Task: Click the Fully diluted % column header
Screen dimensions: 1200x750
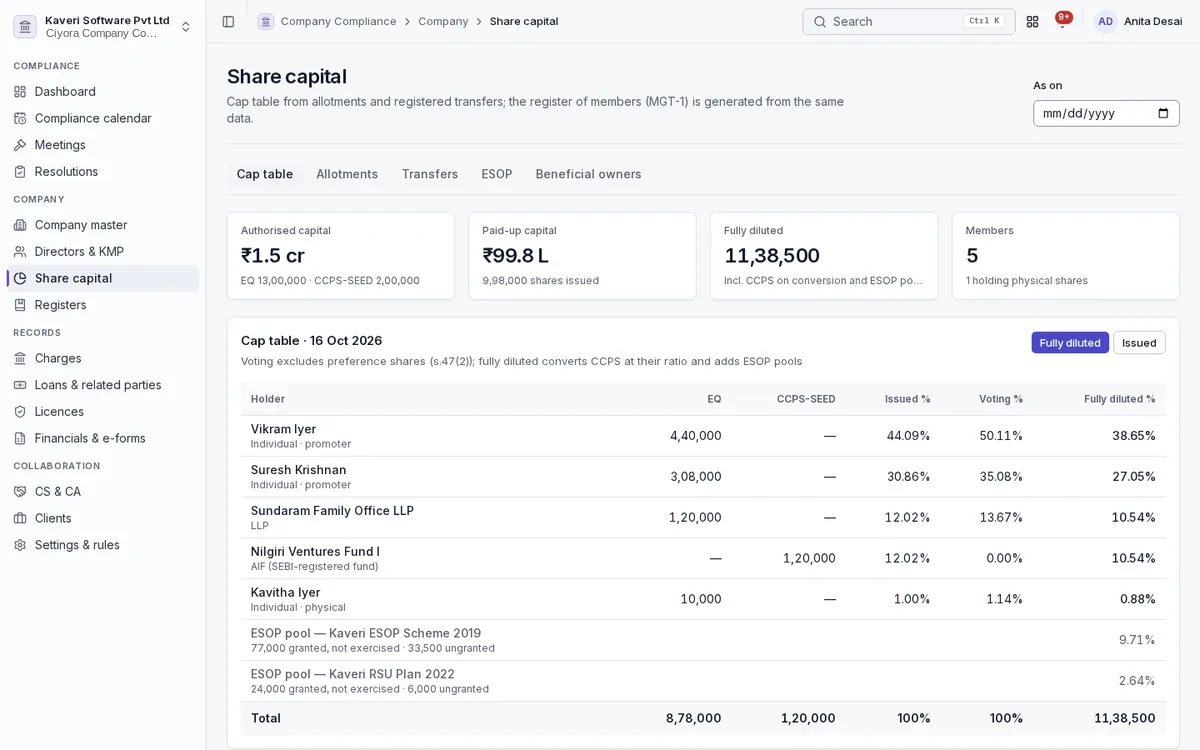Action: click(x=1120, y=399)
